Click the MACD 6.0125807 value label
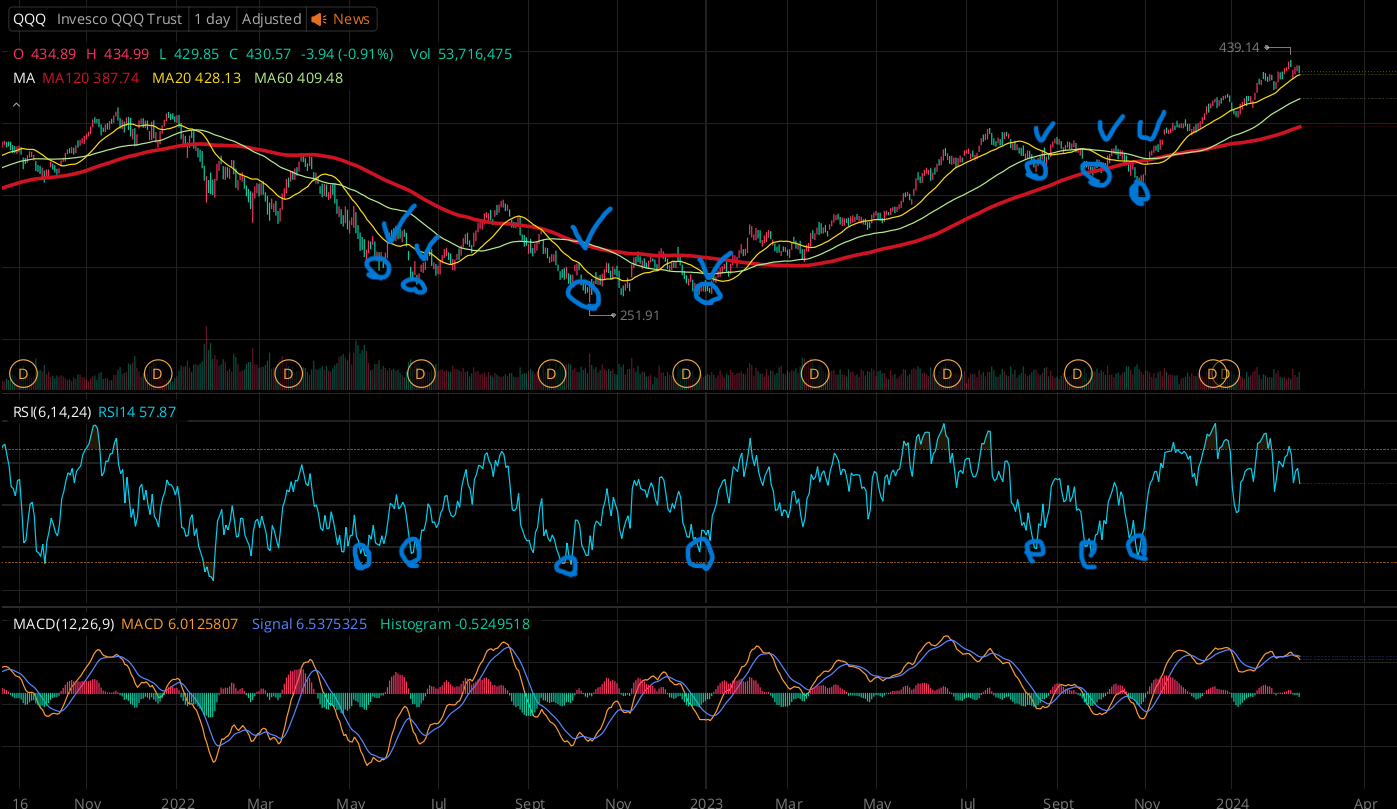The width and height of the screenshot is (1397, 809). coord(180,624)
